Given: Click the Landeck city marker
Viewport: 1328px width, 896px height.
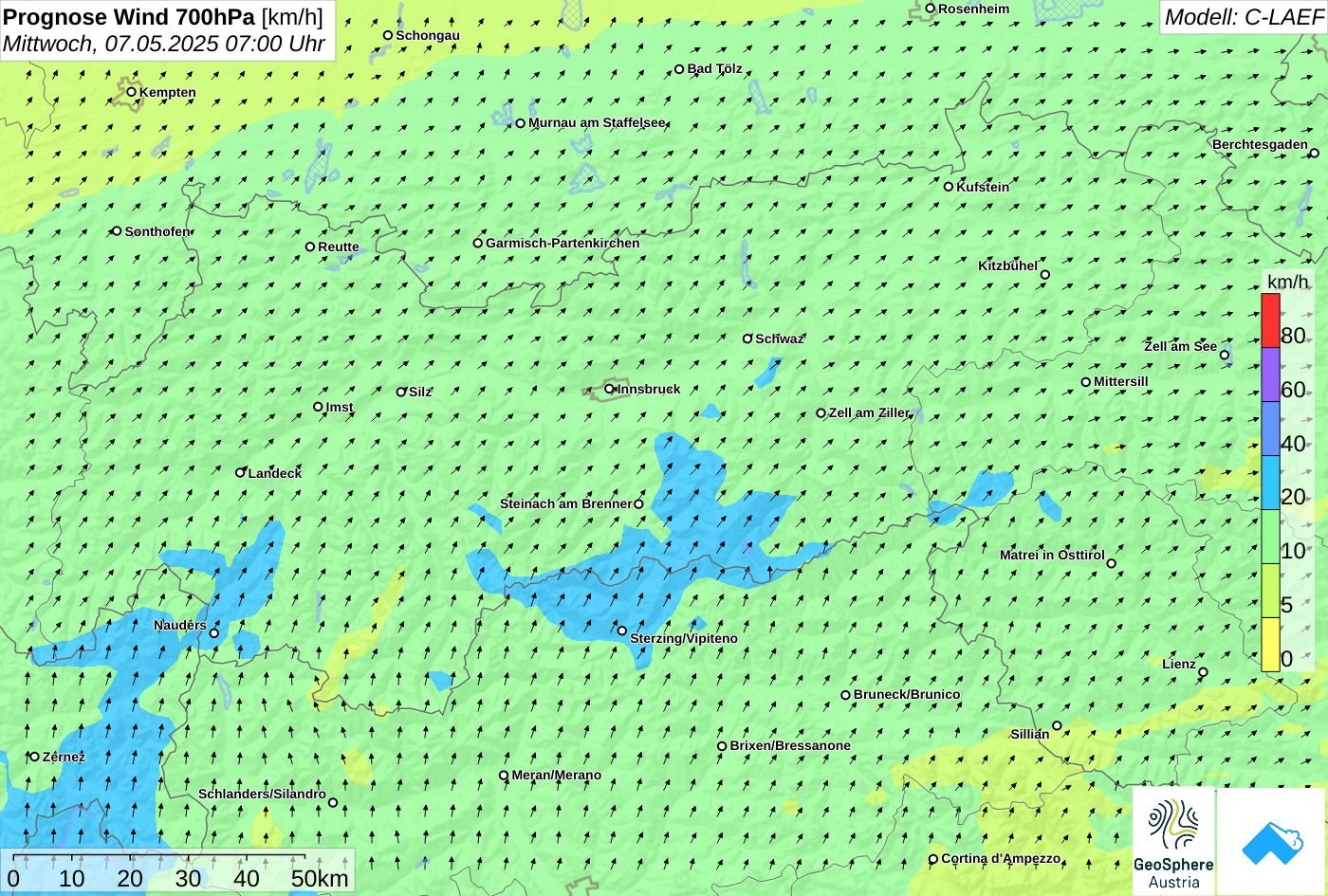Looking at the screenshot, I should 240,471.
